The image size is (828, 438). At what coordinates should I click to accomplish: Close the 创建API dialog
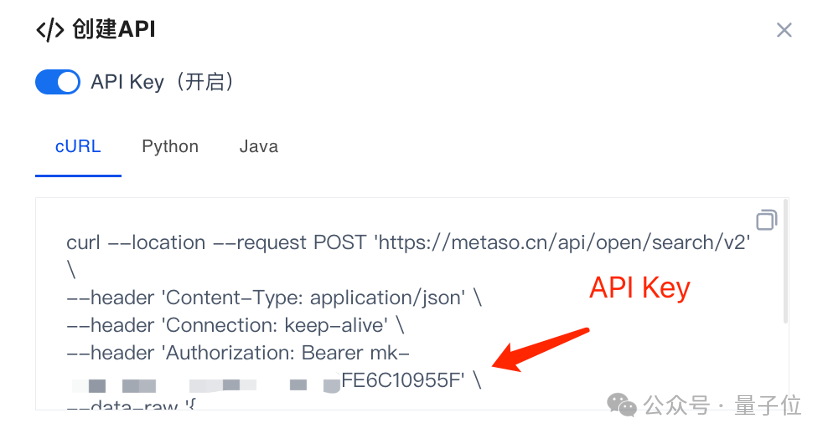(784, 30)
